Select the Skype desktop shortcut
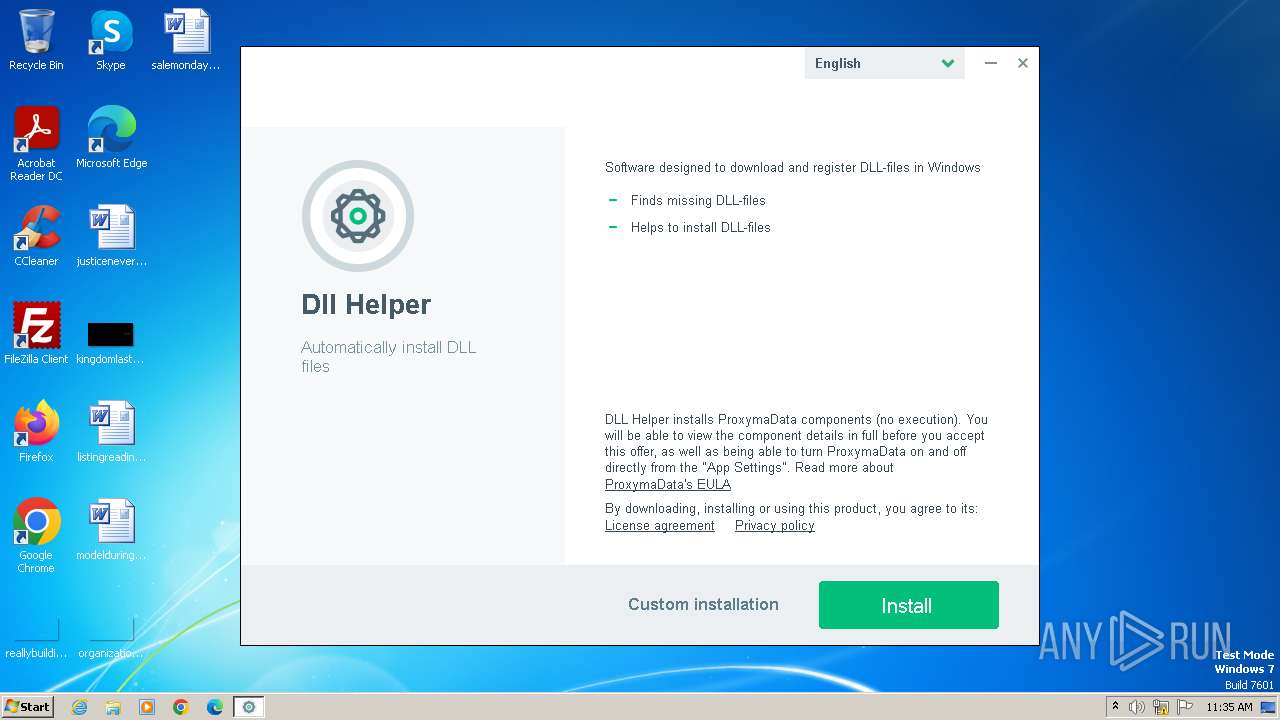 click(x=111, y=41)
